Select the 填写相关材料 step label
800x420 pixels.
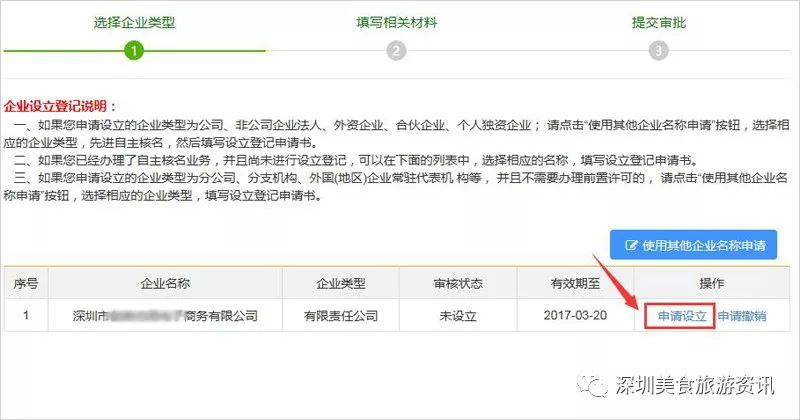point(396,22)
